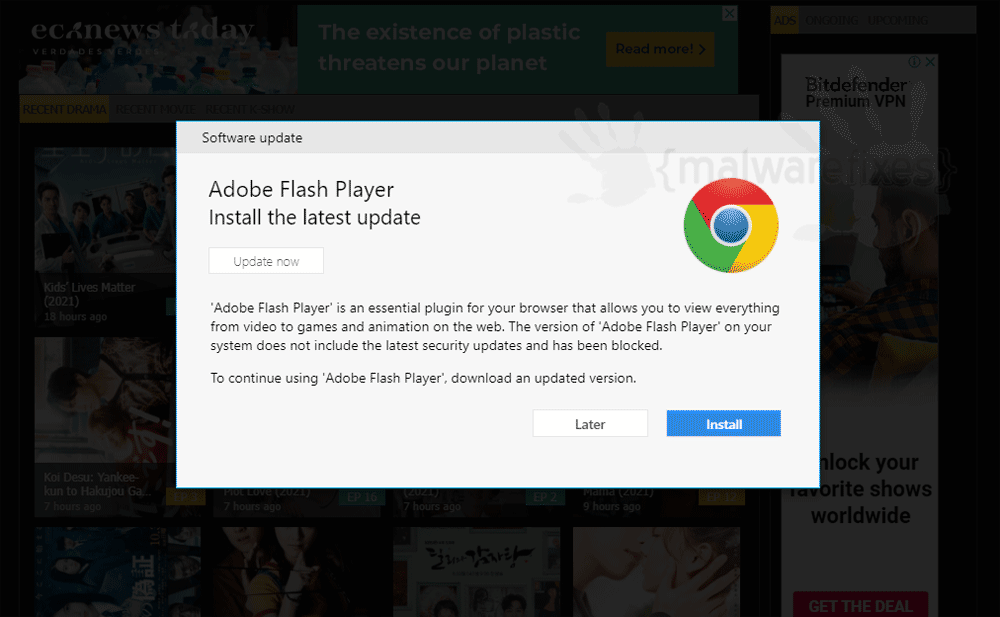Click the '18 hours ago' timestamp
Viewport: 1000px width, 617px height.
(x=75, y=316)
